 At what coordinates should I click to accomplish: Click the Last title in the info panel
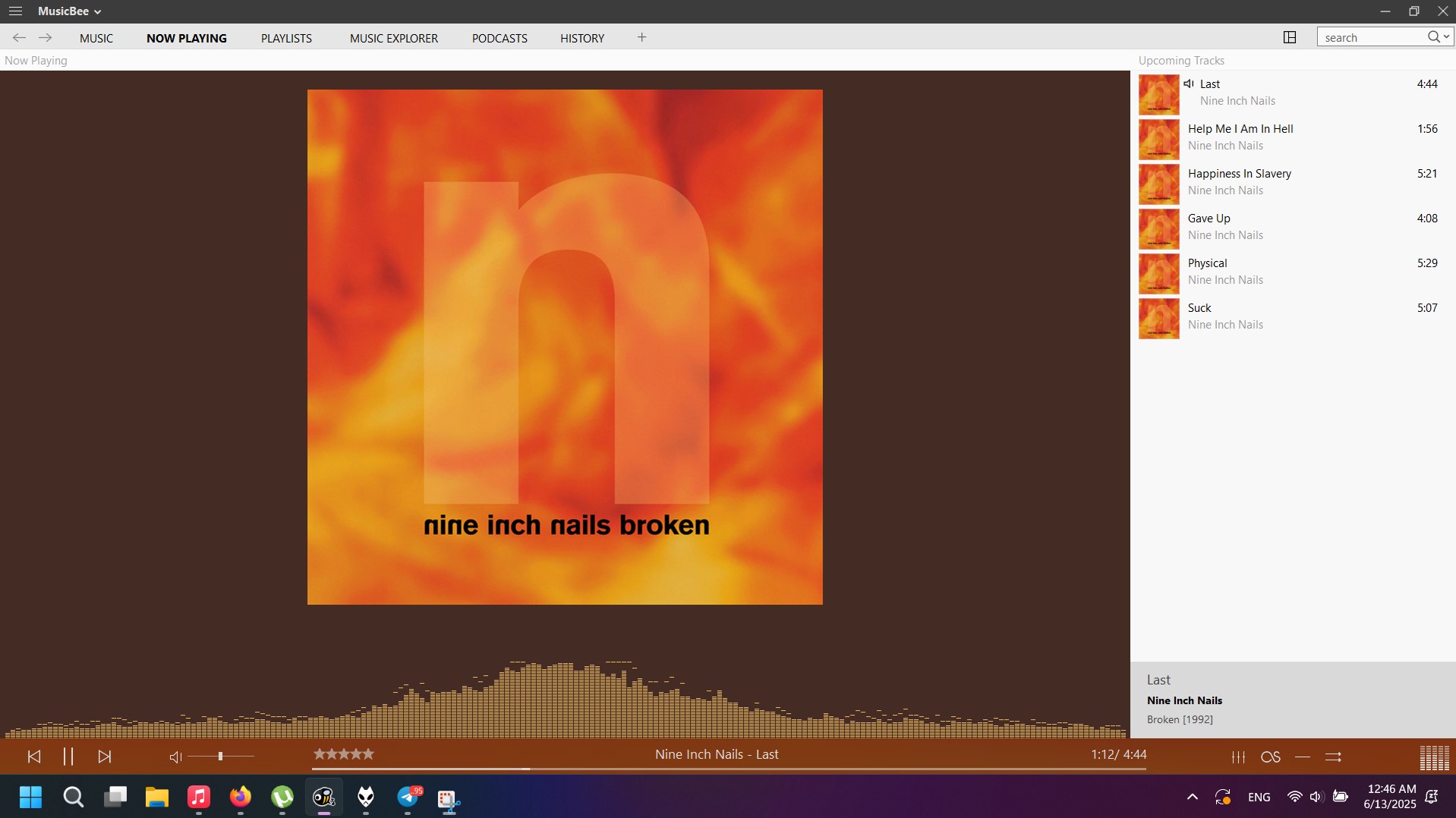tap(1158, 680)
